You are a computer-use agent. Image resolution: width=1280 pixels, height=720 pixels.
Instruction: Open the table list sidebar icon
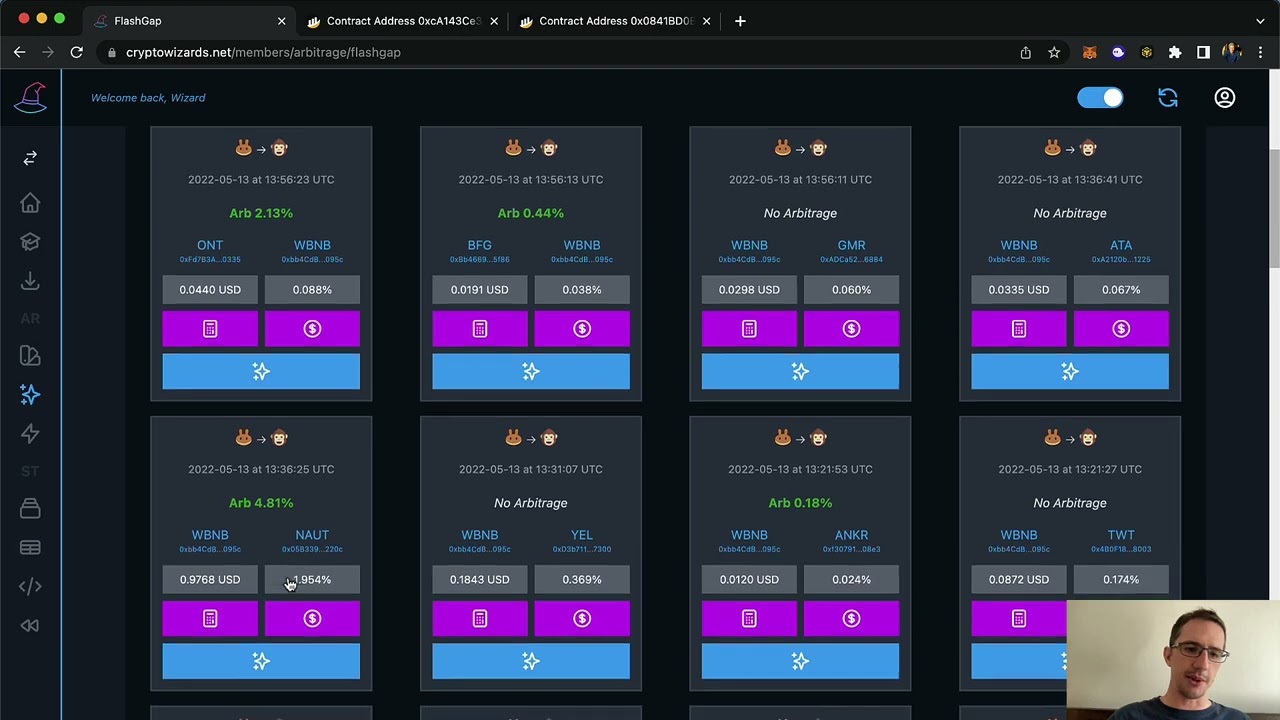30,548
